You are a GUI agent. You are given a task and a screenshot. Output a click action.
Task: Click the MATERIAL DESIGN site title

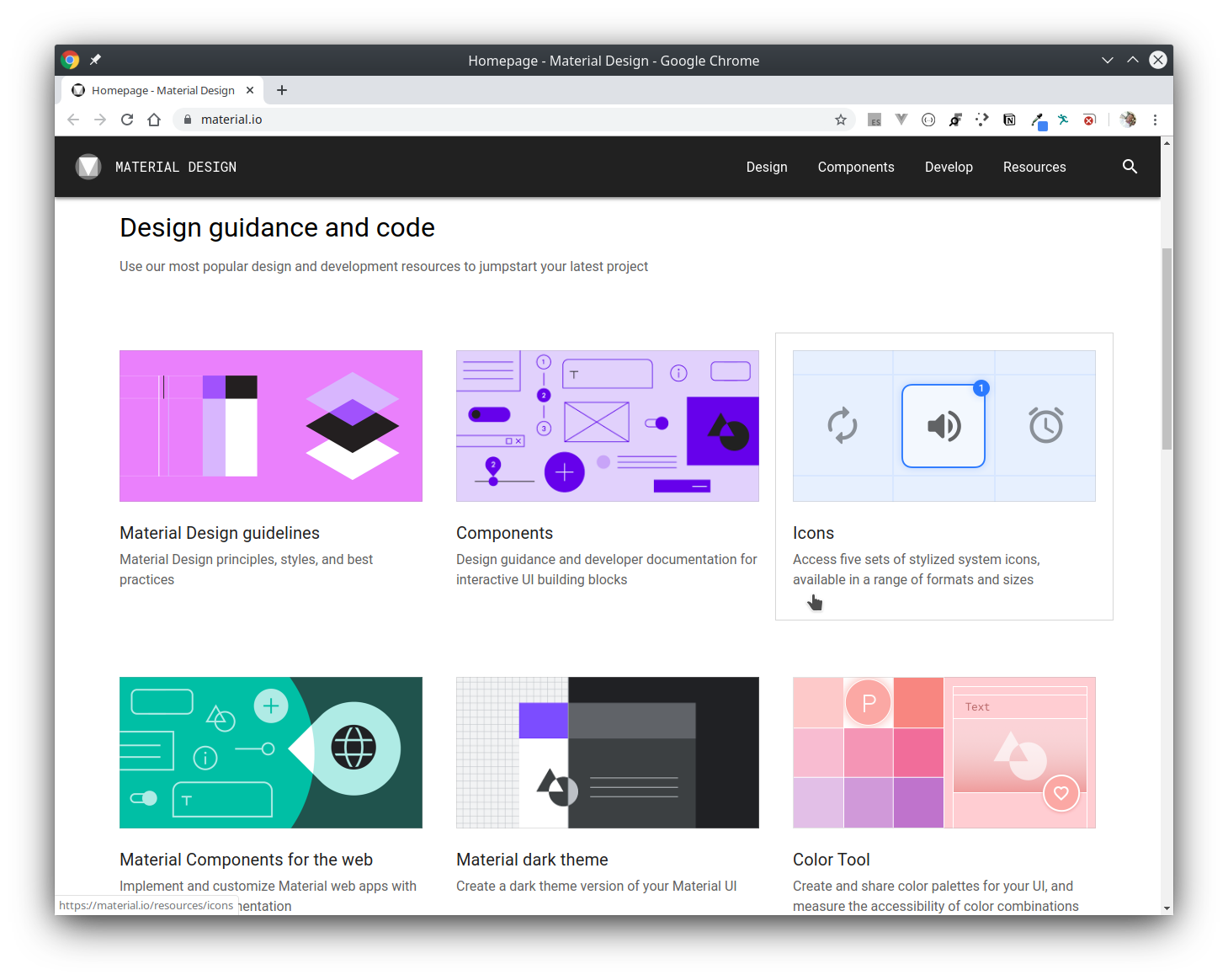click(x=176, y=167)
